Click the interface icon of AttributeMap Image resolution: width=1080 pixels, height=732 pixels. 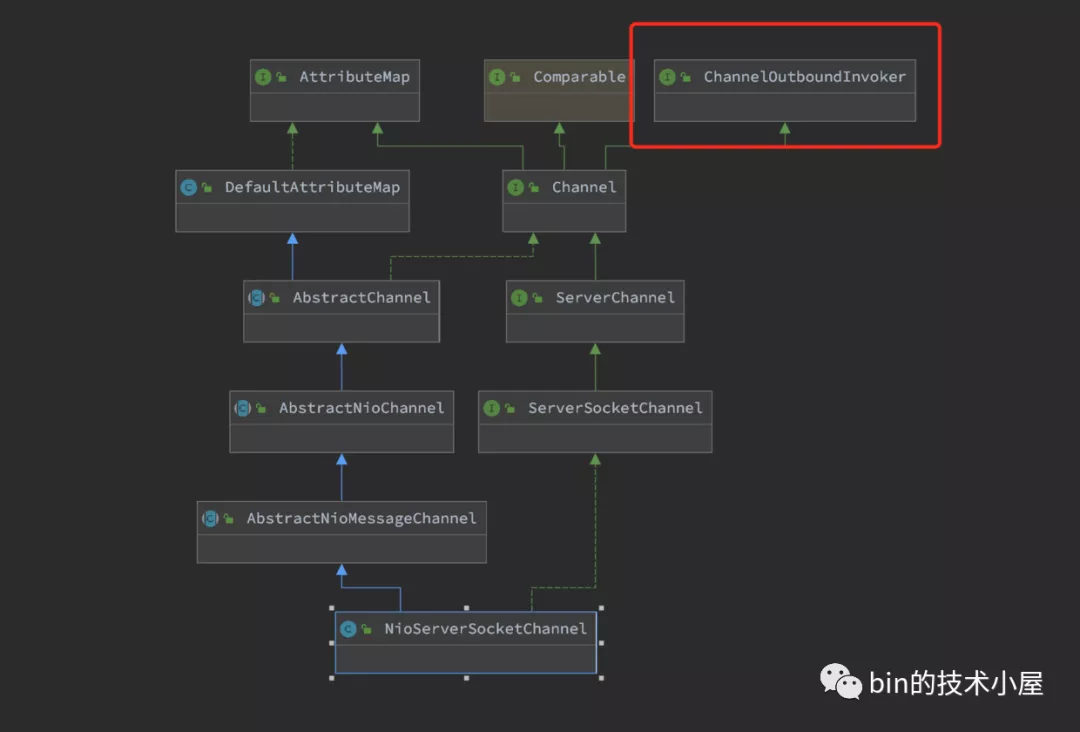(x=262, y=77)
